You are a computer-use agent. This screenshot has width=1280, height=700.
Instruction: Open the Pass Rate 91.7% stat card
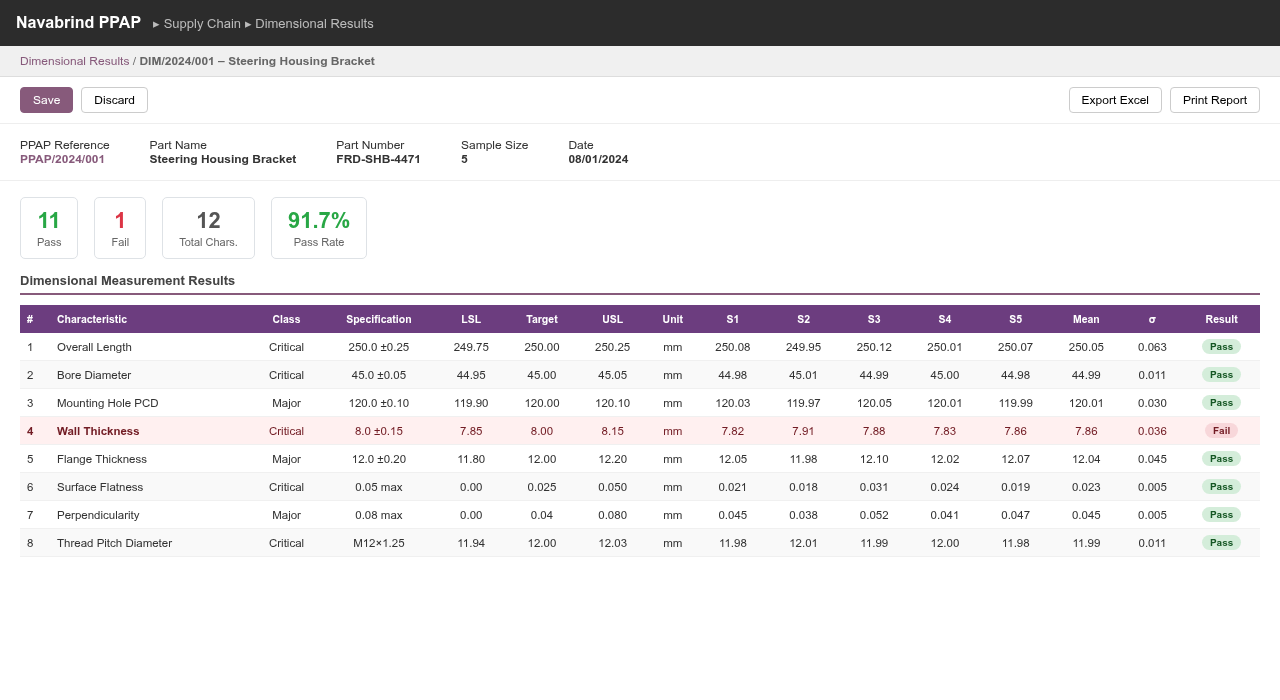tap(319, 228)
